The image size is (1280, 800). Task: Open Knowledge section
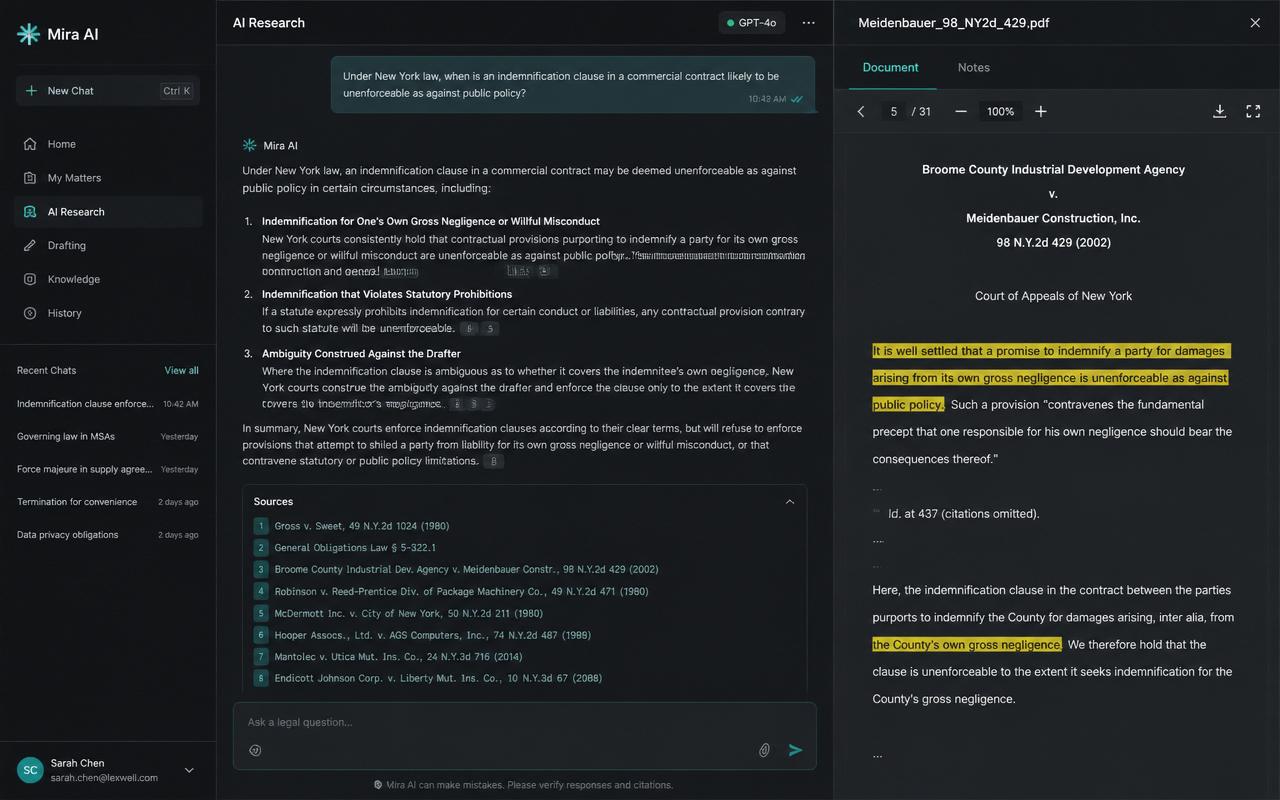click(x=109, y=279)
